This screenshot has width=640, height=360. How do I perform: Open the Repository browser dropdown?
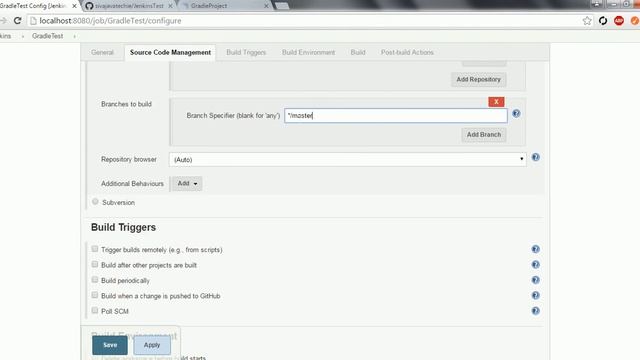pos(348,159)
